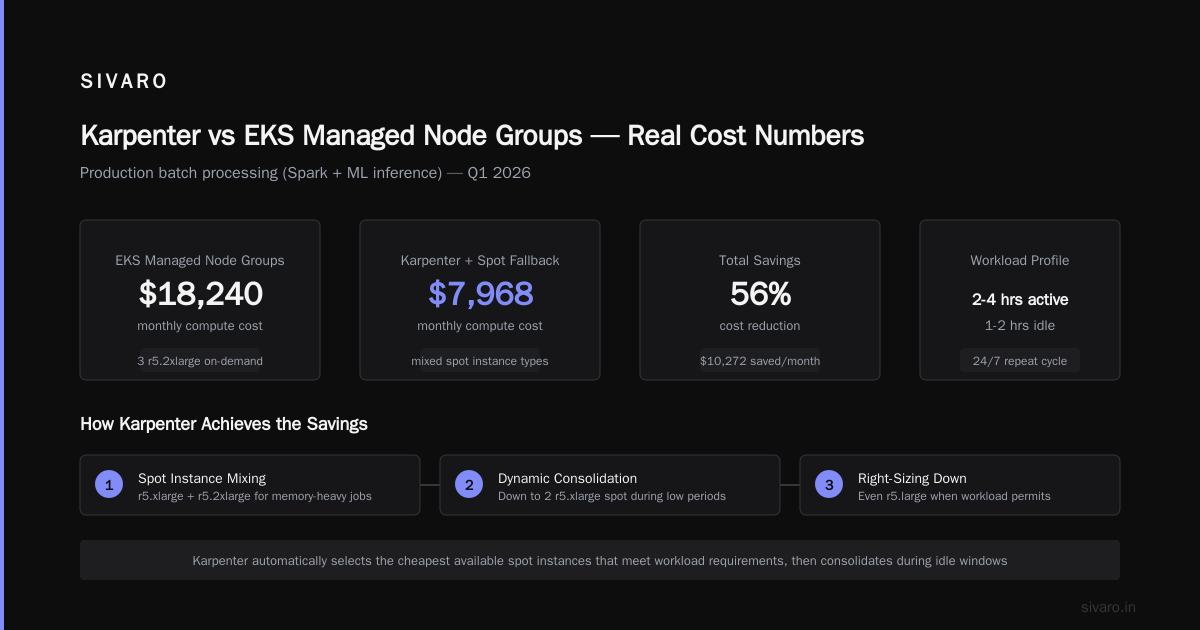This screenshot has width=1200, height=630.
Task: Click the 56% savings figure
Action: point(760,293)
